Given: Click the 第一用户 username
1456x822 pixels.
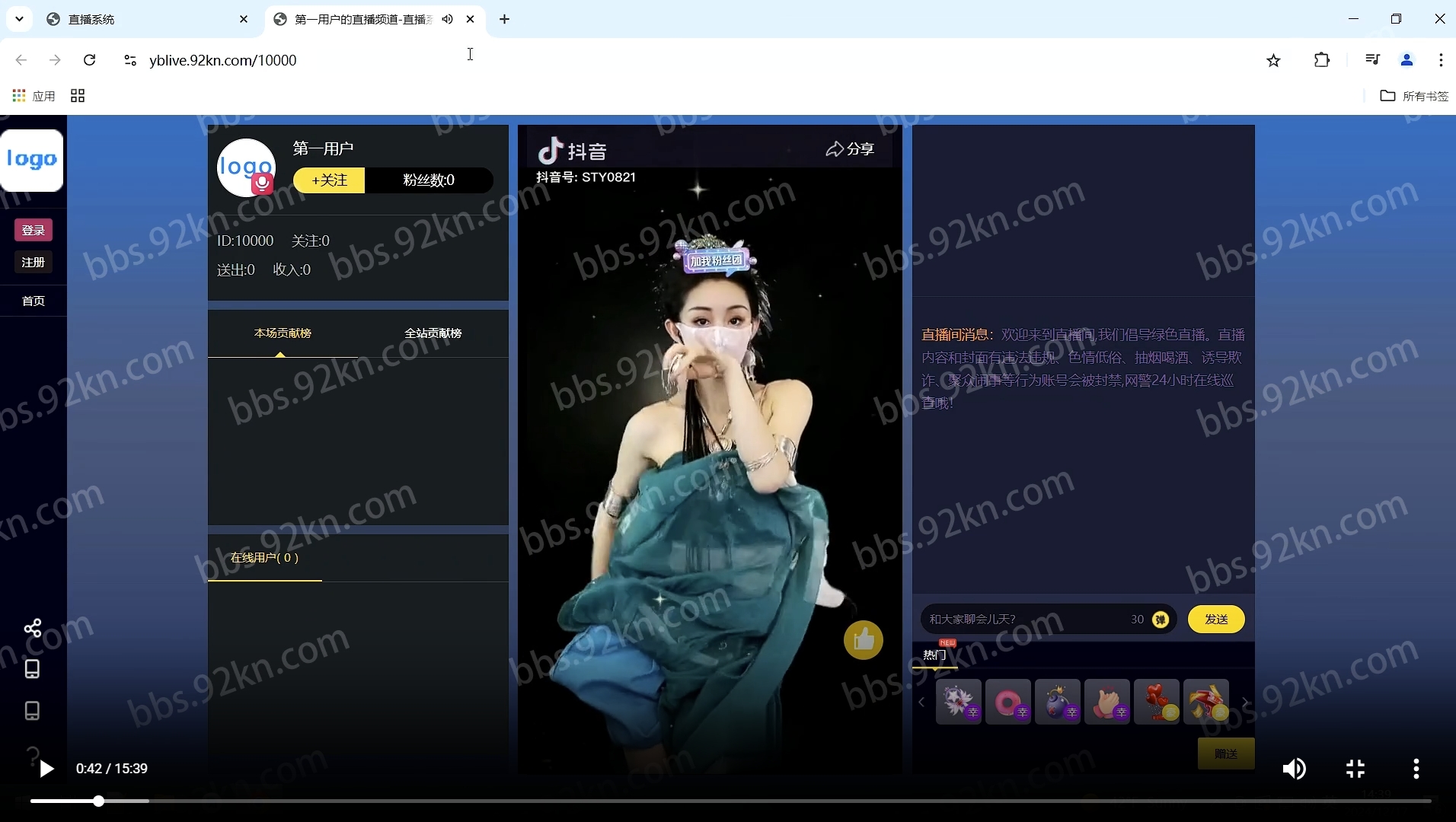Looking at the screenshot, I should [x=323, y=148].
